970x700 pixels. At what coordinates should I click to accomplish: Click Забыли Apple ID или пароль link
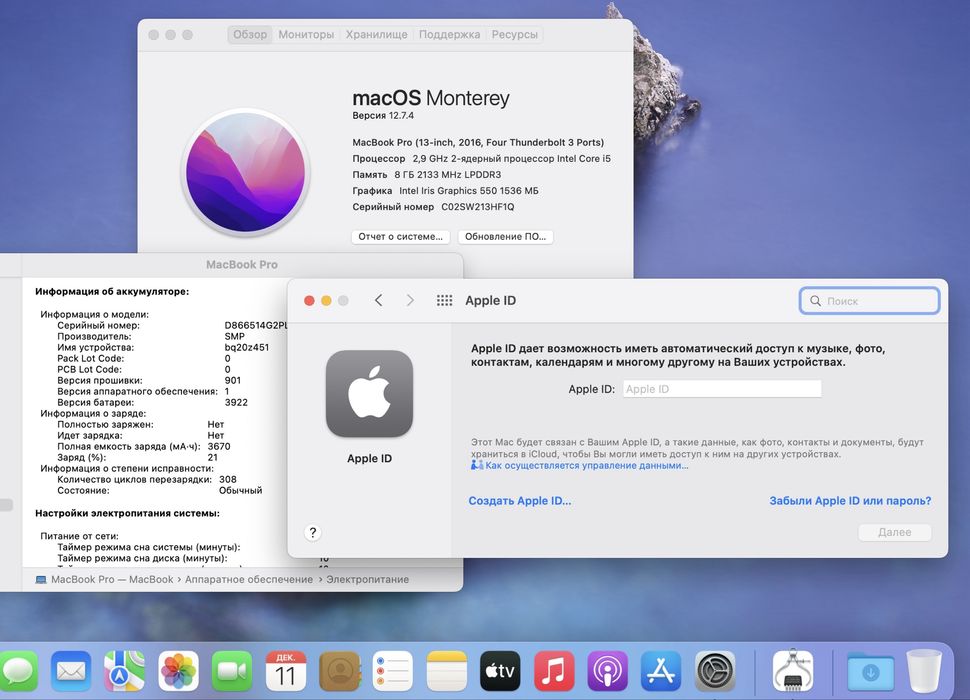[x=850, y=501]
